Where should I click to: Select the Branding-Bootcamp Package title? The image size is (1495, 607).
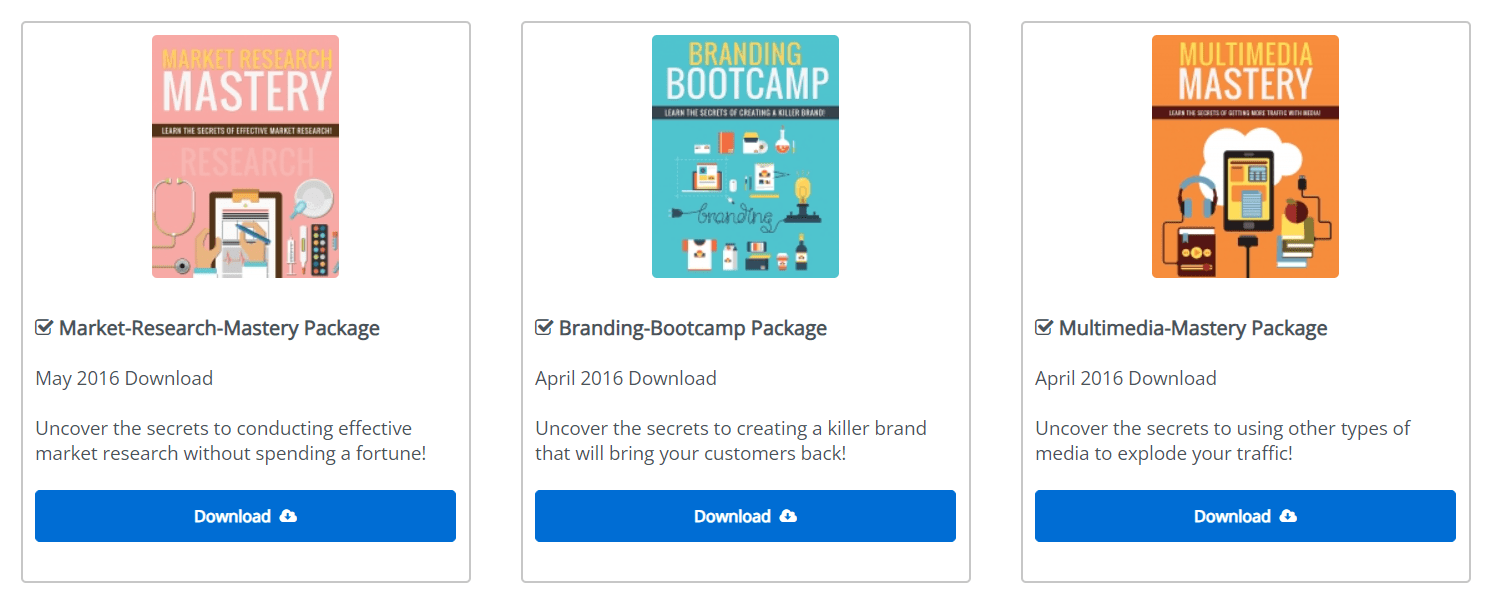tap(693, 328)
